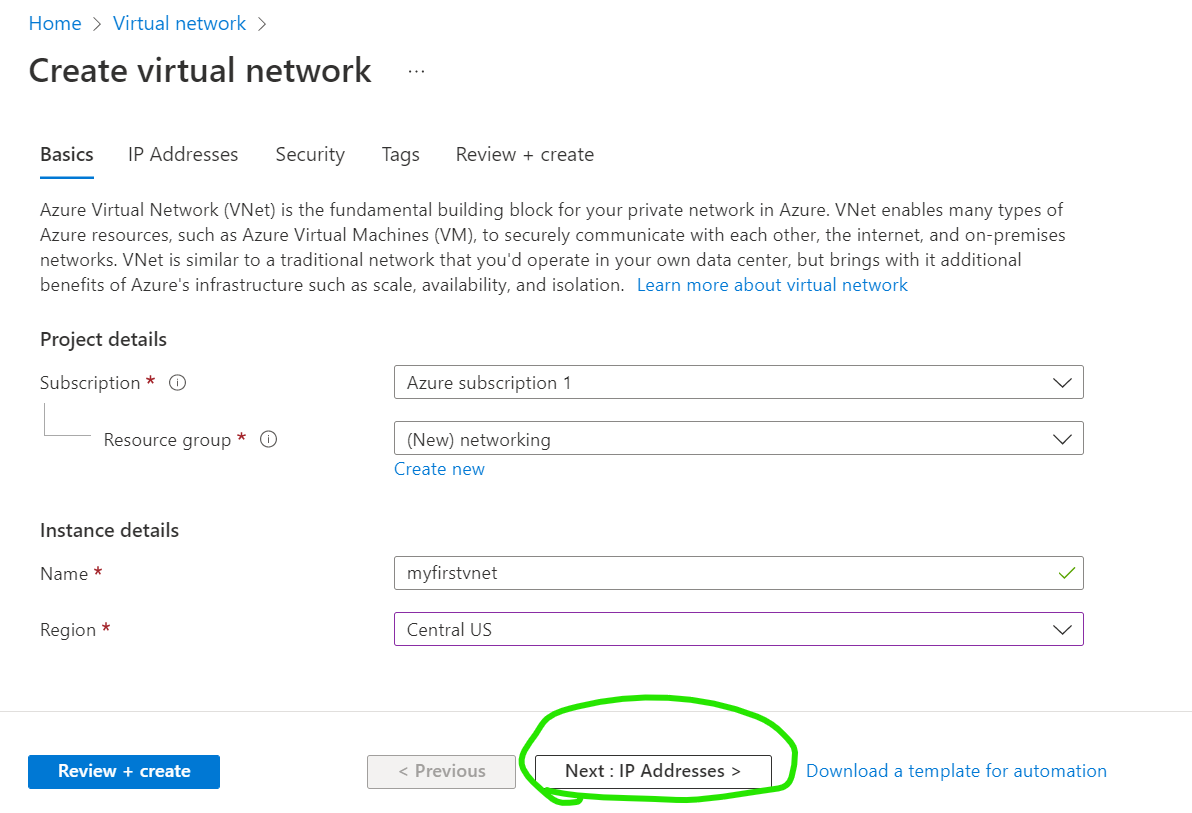Switch to the Basics tab

point(67,154)
